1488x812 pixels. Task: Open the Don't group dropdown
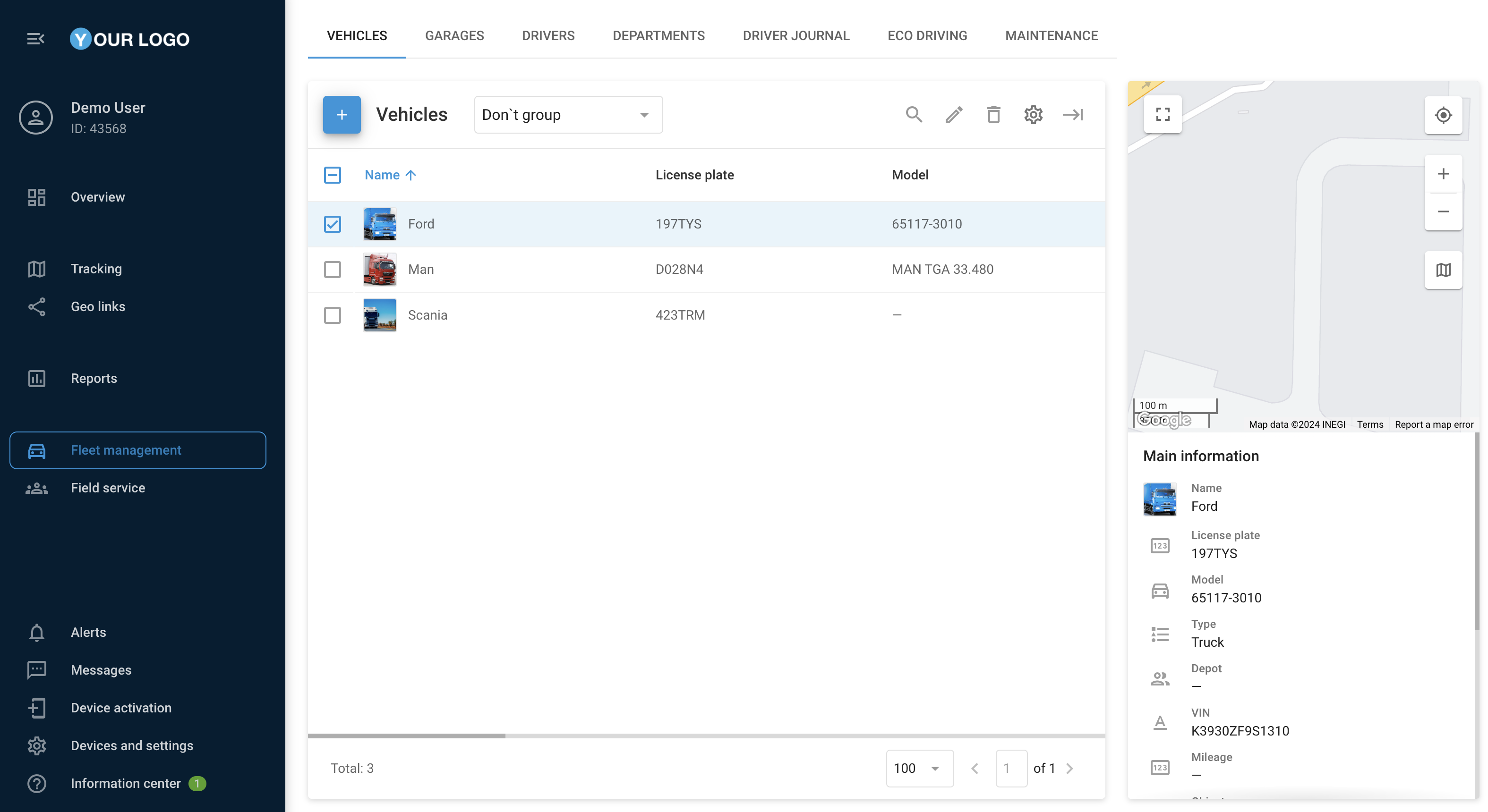click(568, 115)
